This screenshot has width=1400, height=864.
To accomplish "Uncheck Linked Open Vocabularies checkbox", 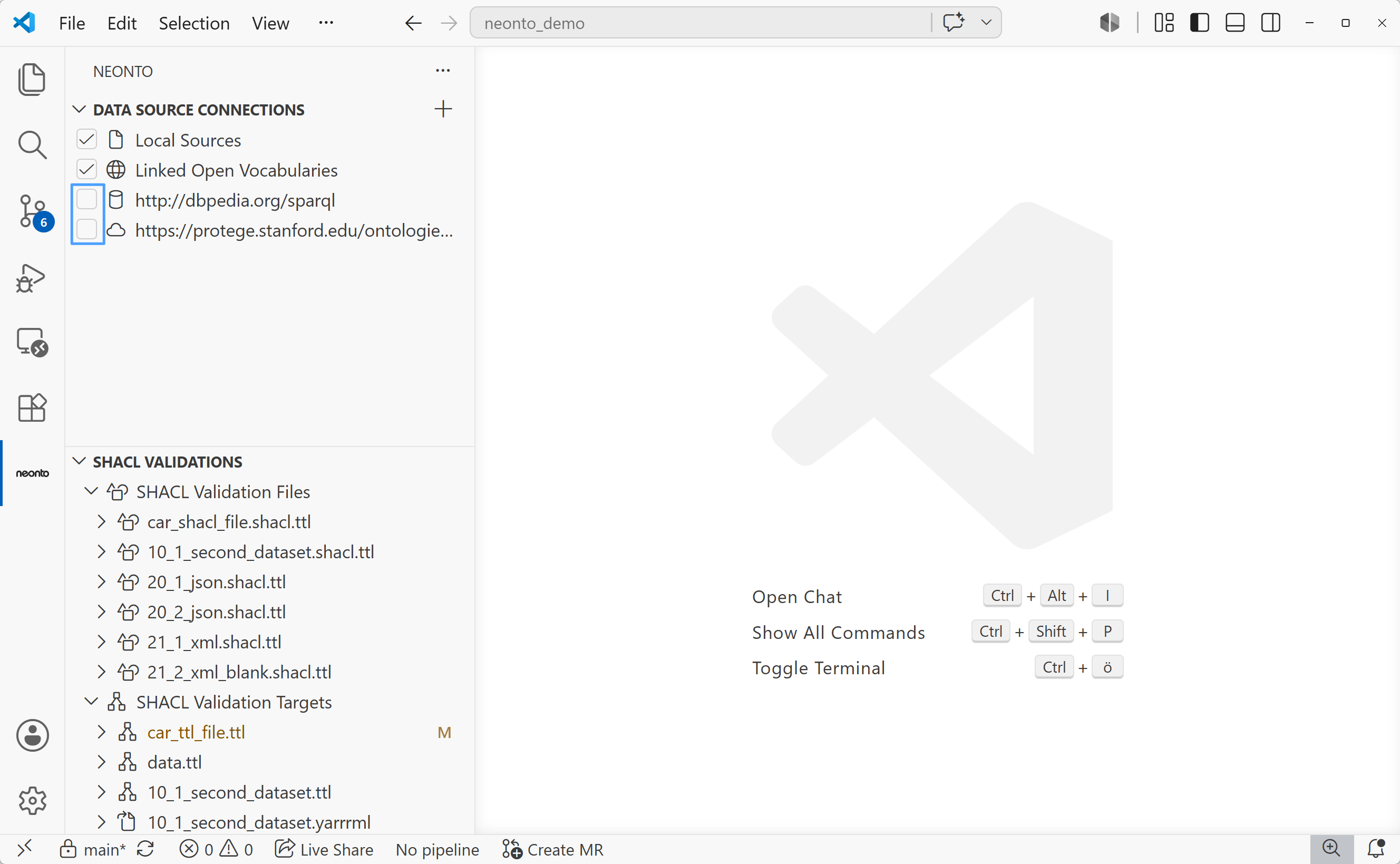I will pos(87,170).
